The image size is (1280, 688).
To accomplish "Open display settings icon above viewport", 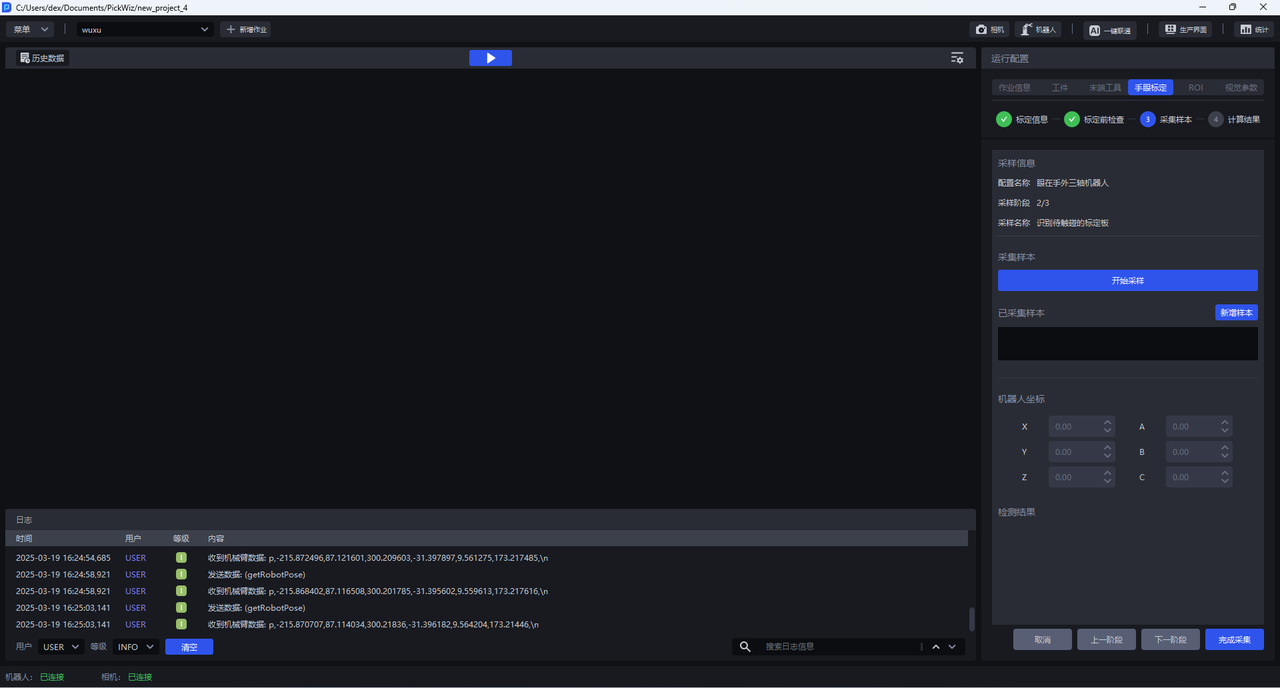I will click(x=957, y=58).
